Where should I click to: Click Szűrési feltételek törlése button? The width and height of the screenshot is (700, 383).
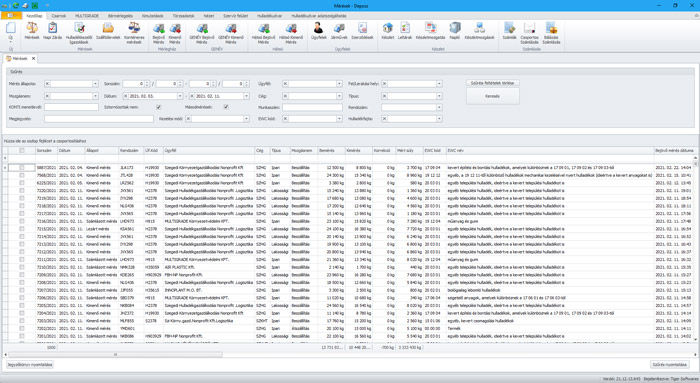coord(492,83)
